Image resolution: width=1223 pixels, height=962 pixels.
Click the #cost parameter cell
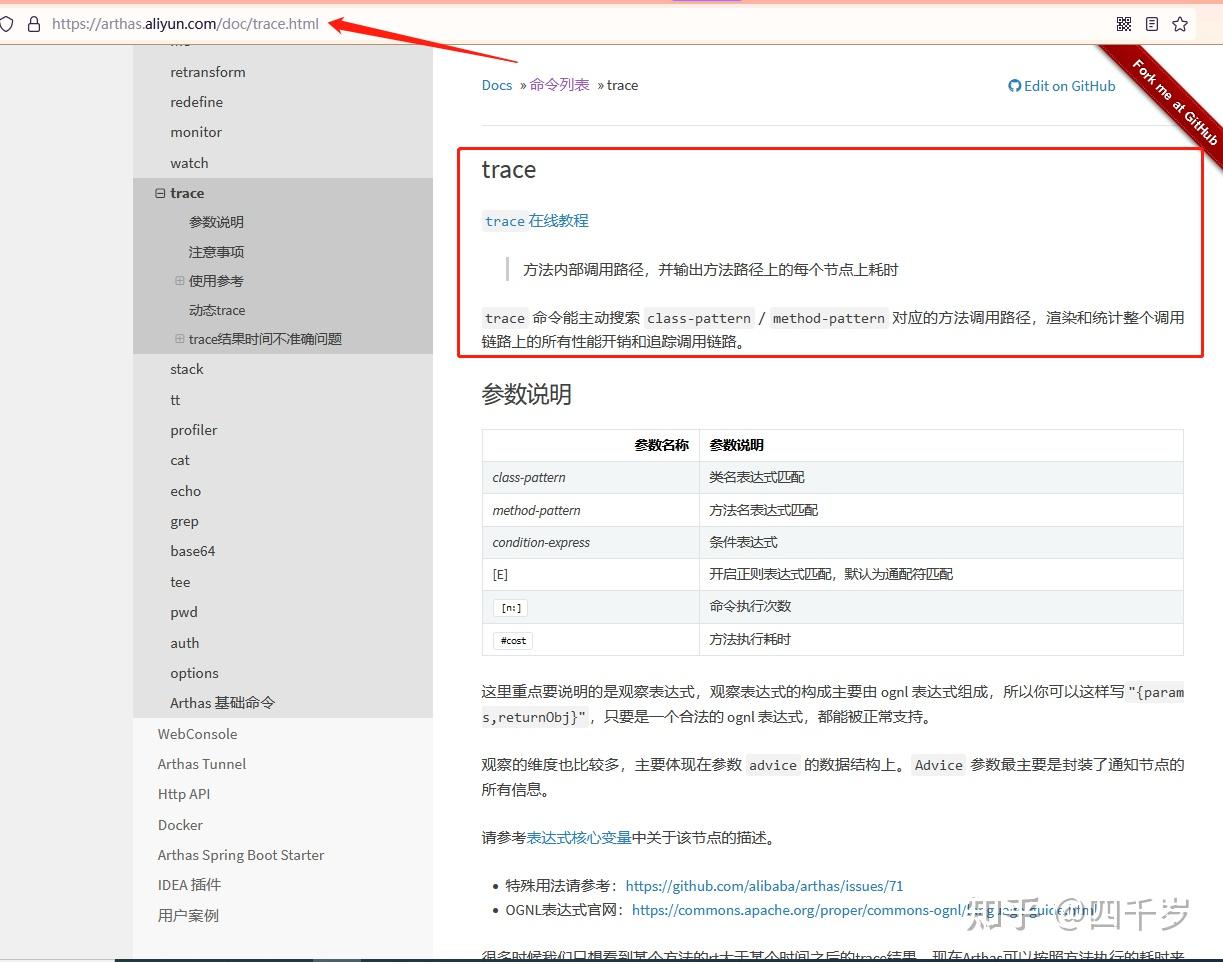pyautogui.click(x=591, y=639)
